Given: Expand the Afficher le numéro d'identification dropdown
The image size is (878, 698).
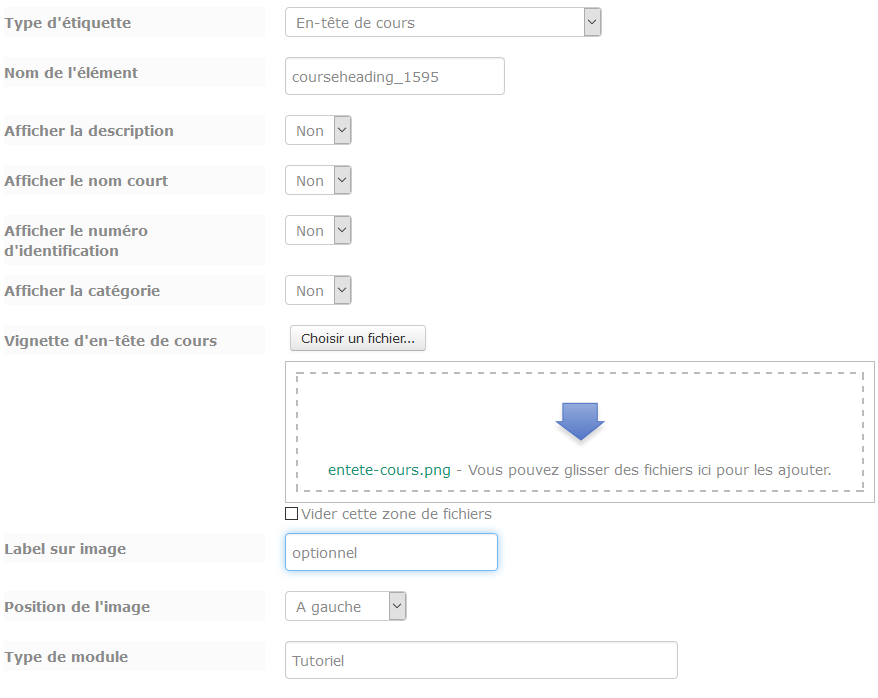Looking at the screenshot, I should coord(318,231).
